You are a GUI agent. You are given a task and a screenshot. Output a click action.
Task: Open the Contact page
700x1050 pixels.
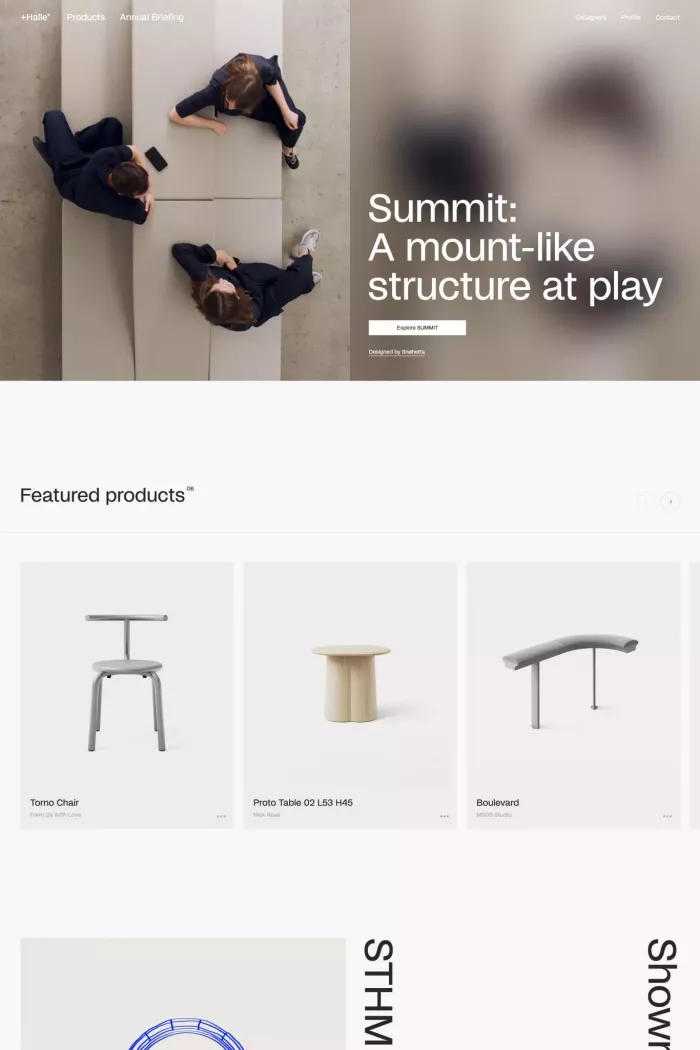coord(667,17)
